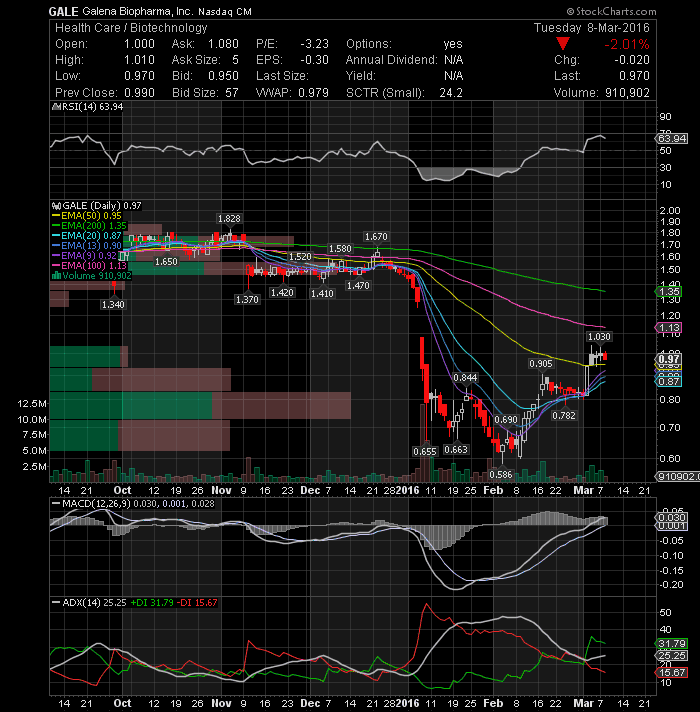Click the Volume value in the quote header
This screenshot has width=700, height=712.
point(627,93)
